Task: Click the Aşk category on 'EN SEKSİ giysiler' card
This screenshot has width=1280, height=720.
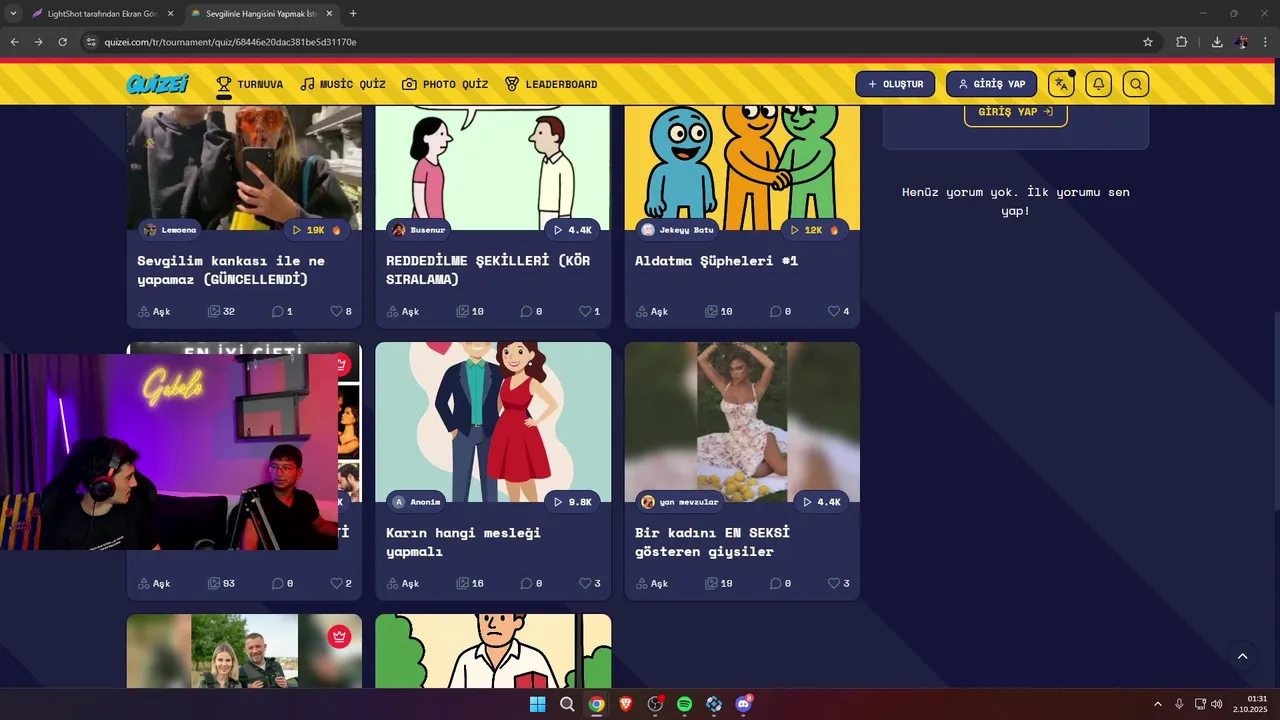Action: pos(652,583)
